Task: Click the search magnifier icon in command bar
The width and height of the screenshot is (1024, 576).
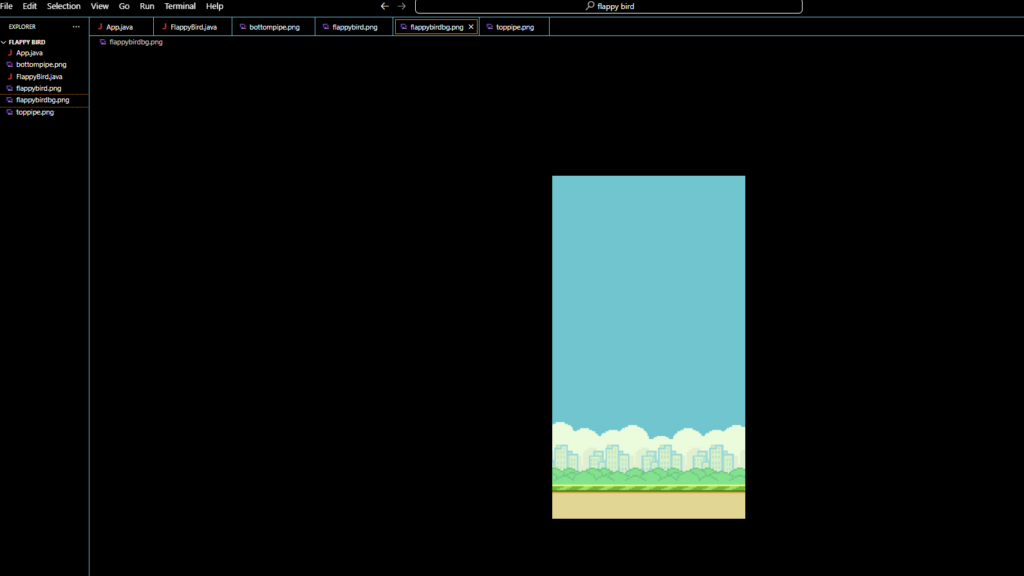Action: (590, 6)
